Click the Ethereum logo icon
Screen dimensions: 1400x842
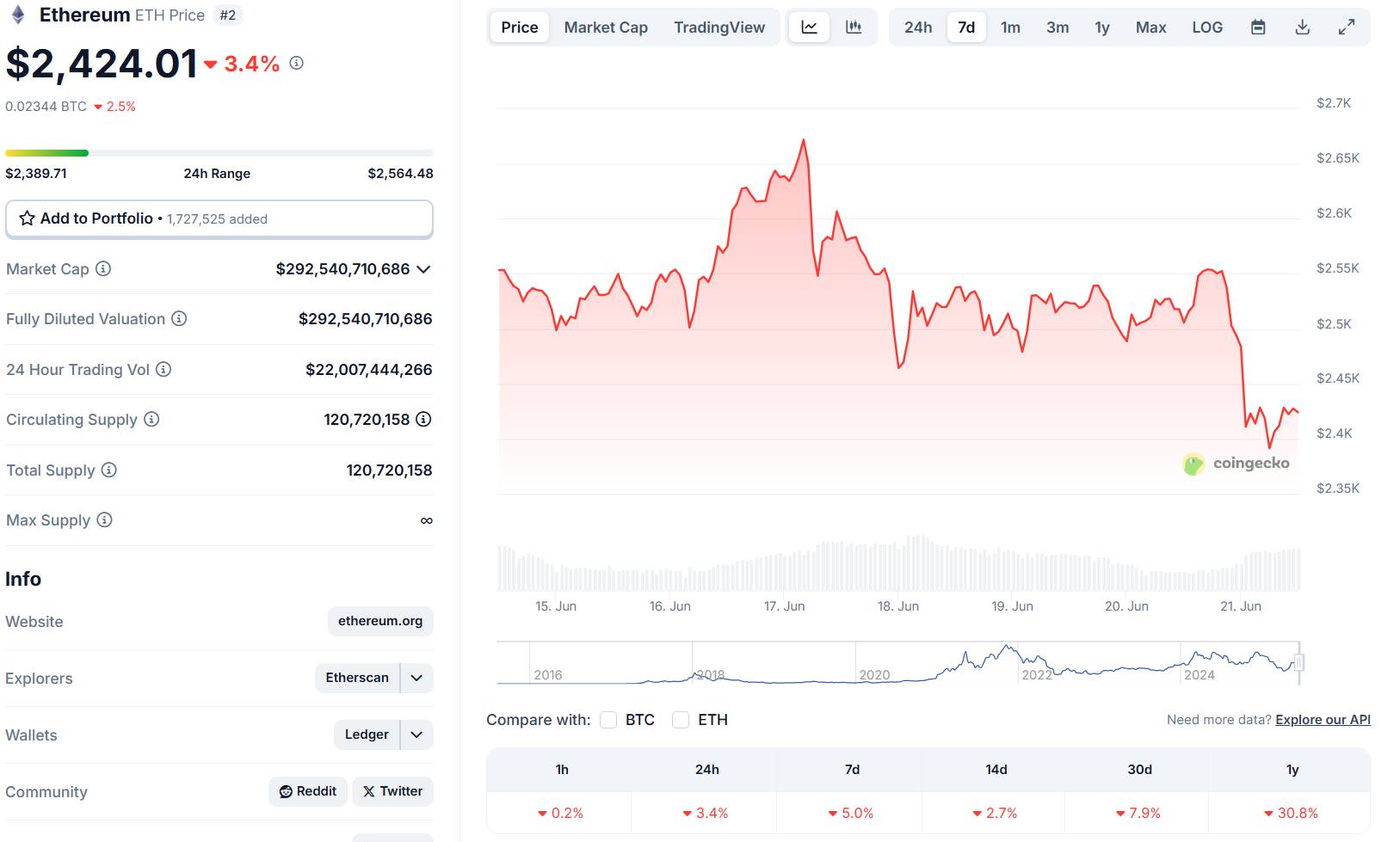point(18,15)
